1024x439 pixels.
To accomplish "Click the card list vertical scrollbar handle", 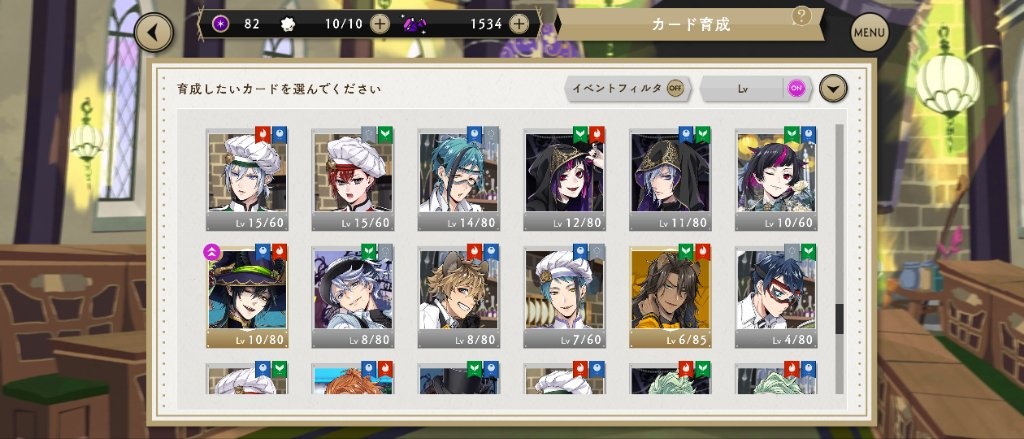I will [840, 319].
